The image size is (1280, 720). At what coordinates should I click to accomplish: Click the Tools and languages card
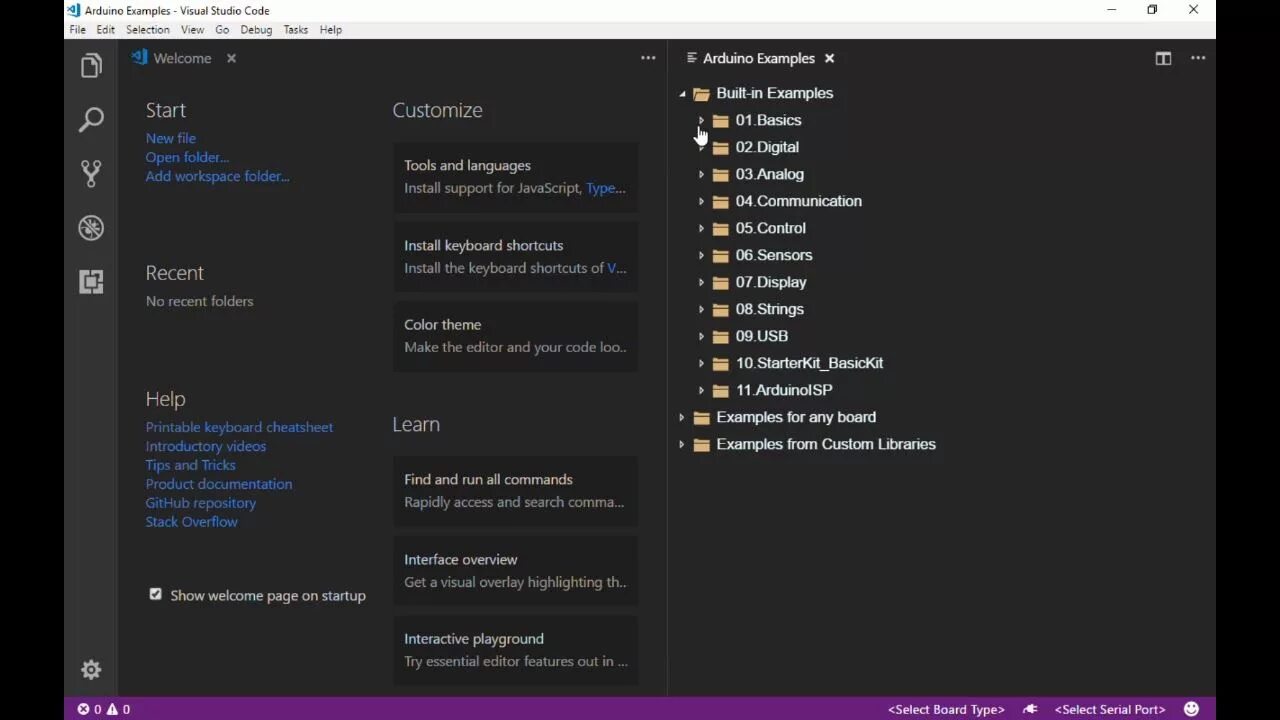[x=515, y=177]
